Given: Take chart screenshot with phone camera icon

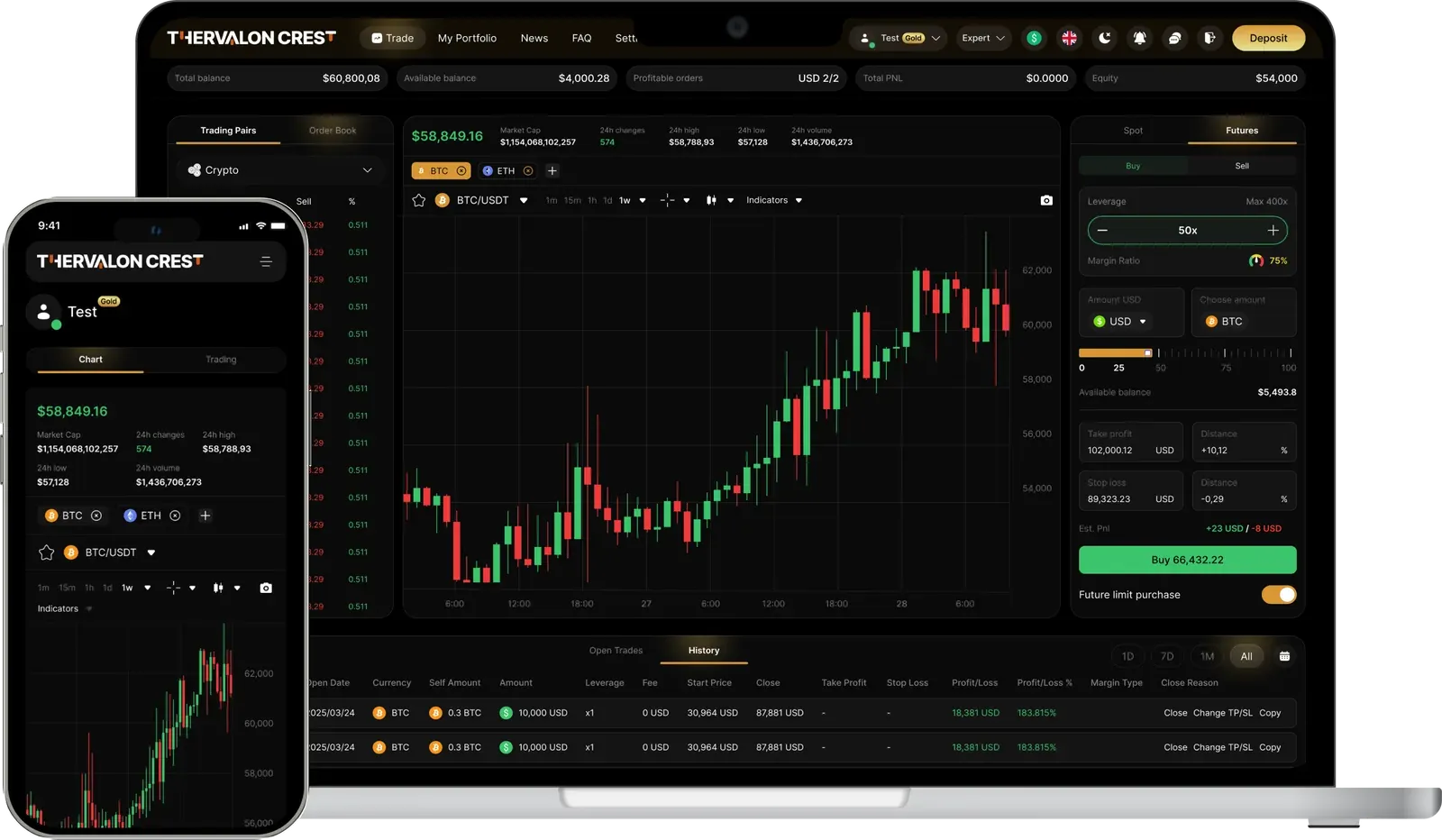Looking at the screenshot, I should point(266,588).
